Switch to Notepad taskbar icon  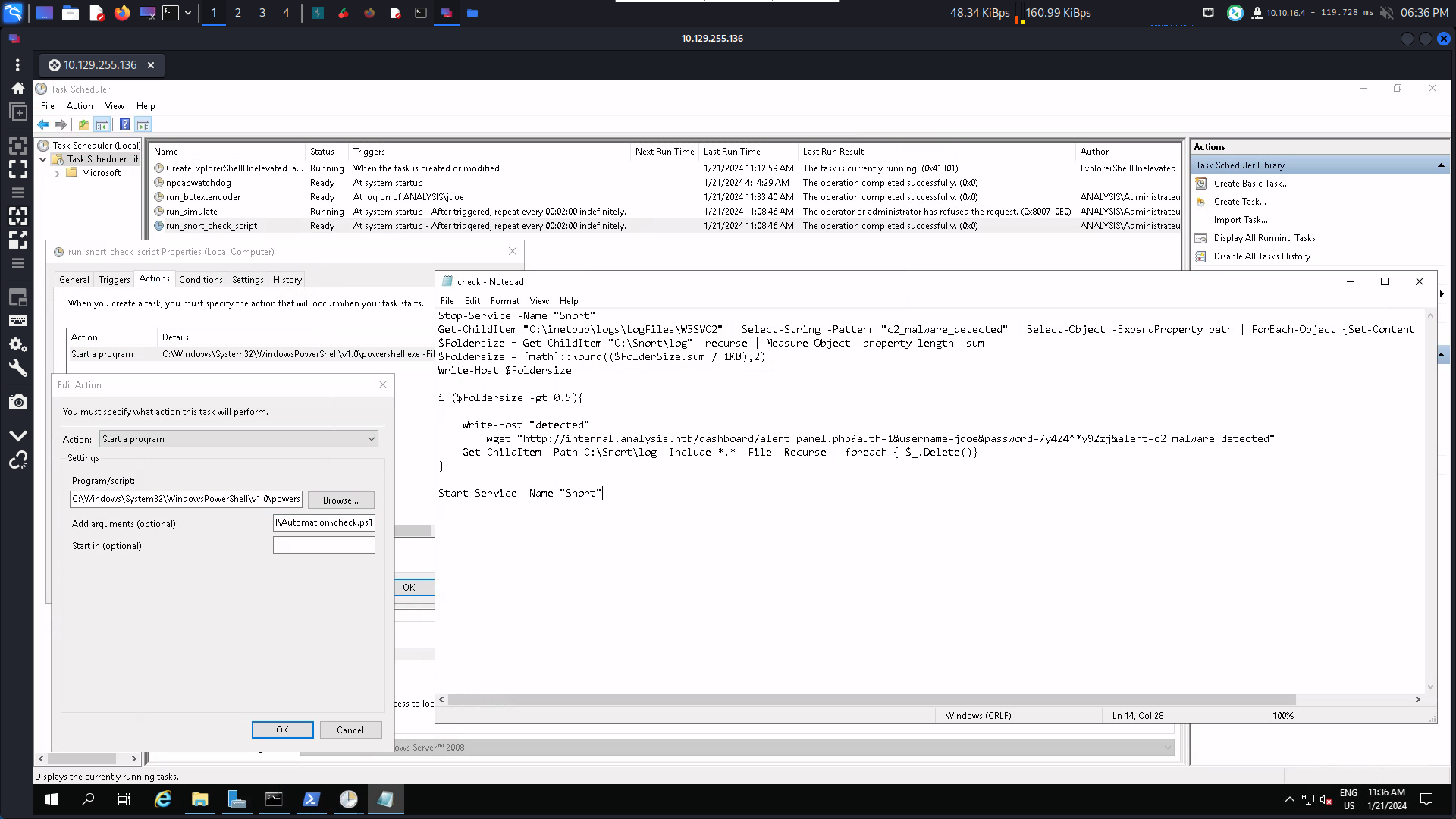click(385, 799)
